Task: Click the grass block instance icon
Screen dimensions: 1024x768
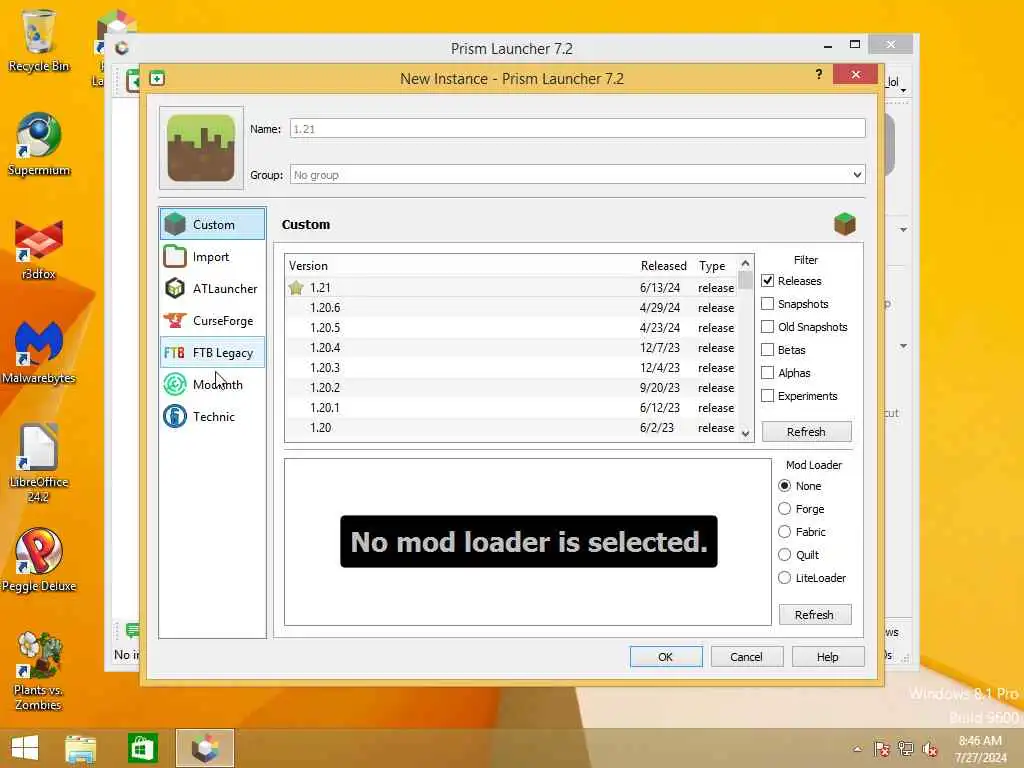Action: [201, 148]
